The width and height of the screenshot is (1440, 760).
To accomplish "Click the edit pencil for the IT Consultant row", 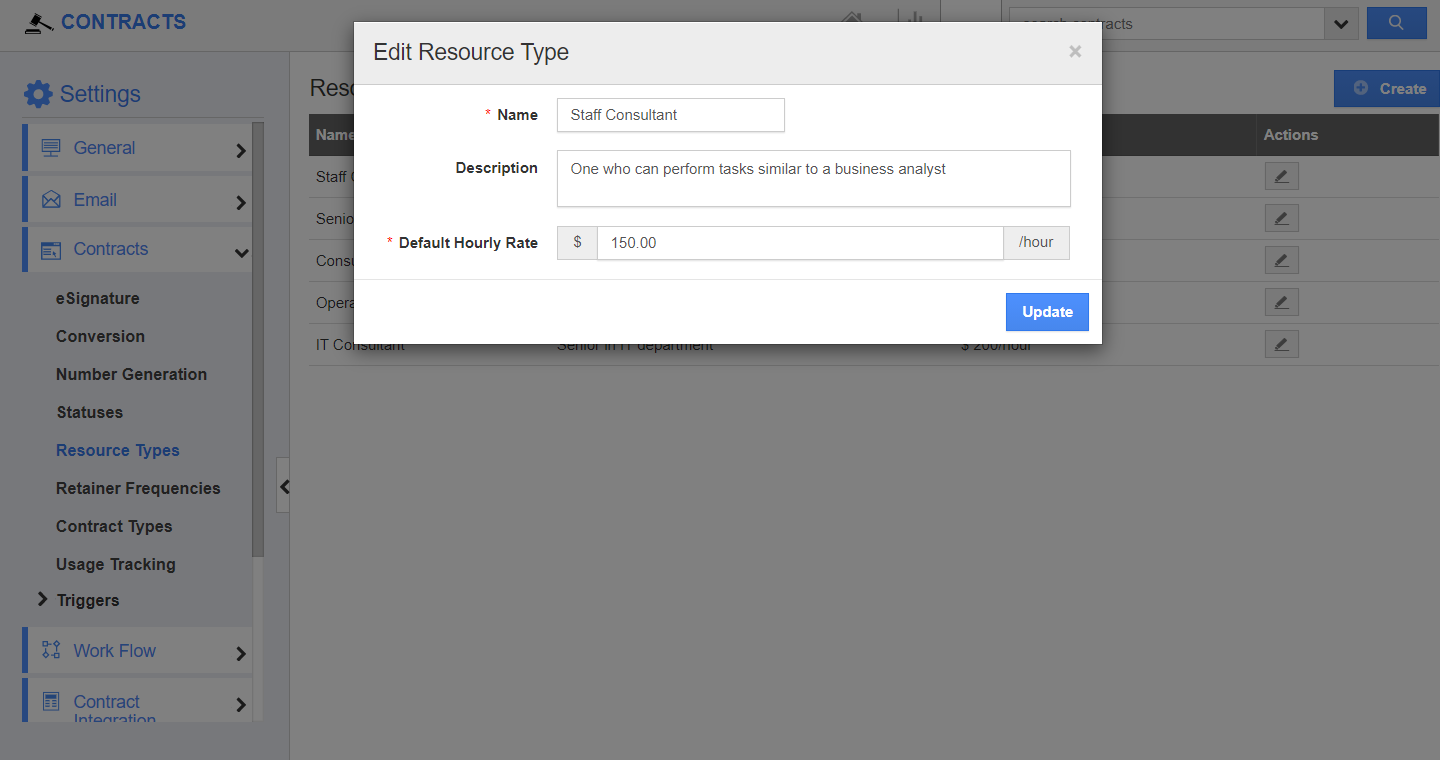I will pyautogui.click(x=1281, y=343).
